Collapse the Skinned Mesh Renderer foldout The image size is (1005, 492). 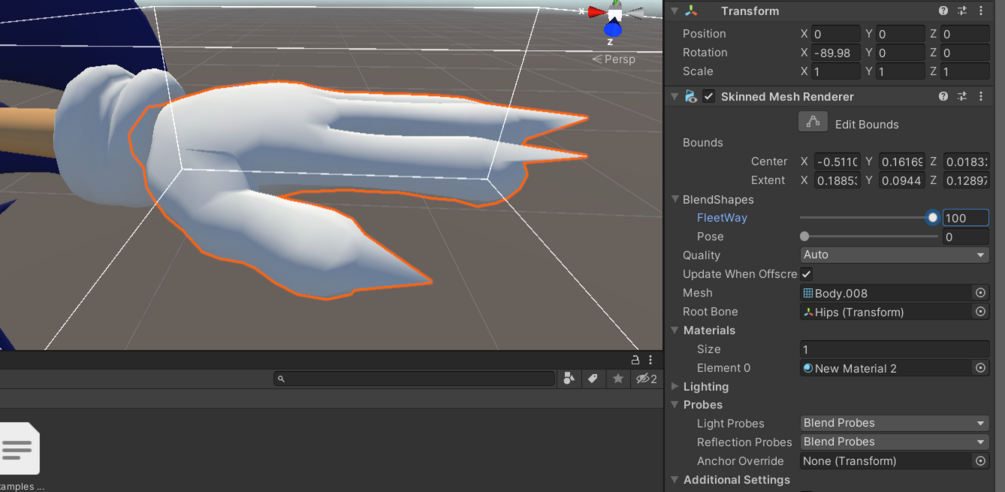tap(674, 97)
